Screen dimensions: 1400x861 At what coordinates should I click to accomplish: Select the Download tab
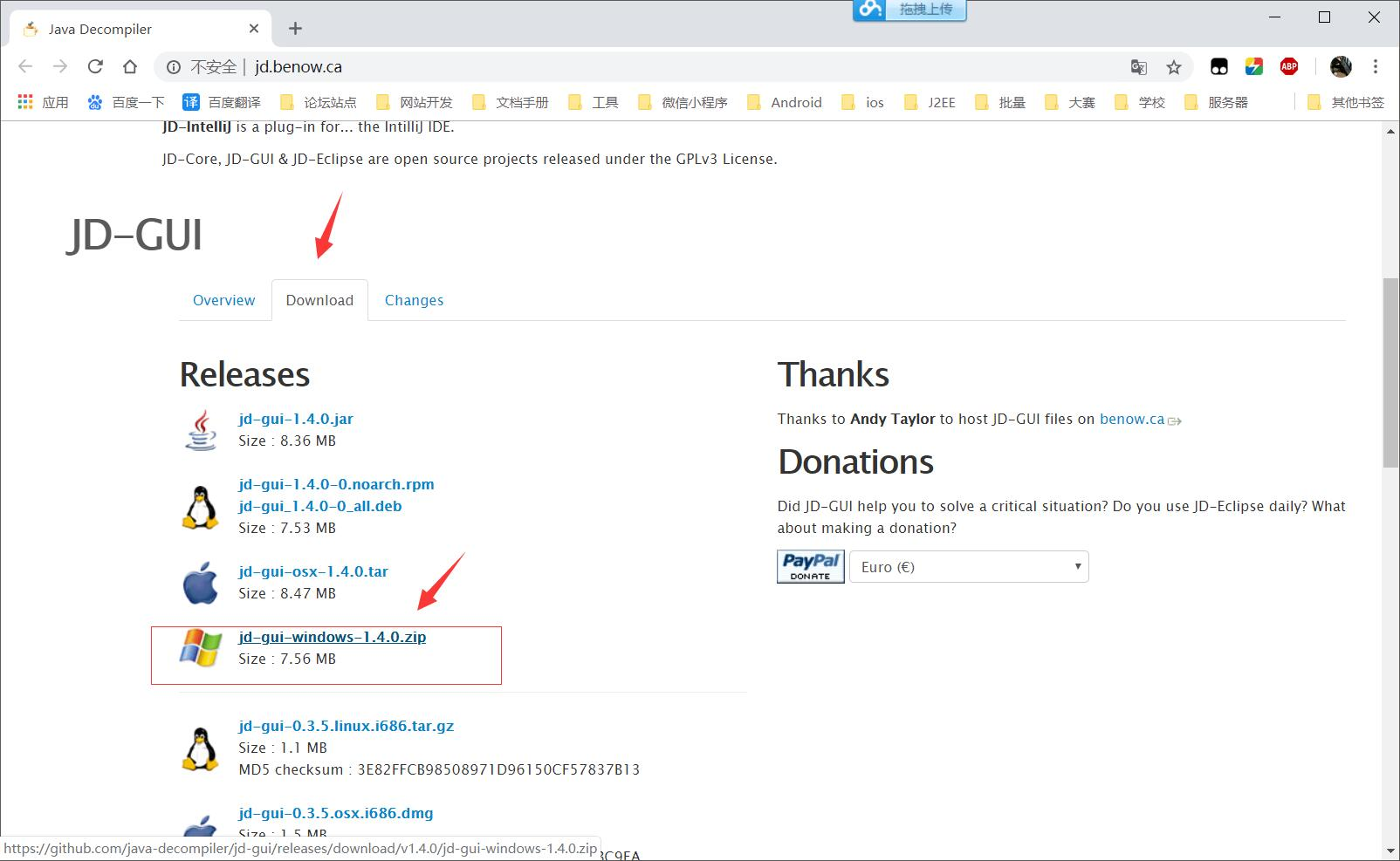[319, 300]
